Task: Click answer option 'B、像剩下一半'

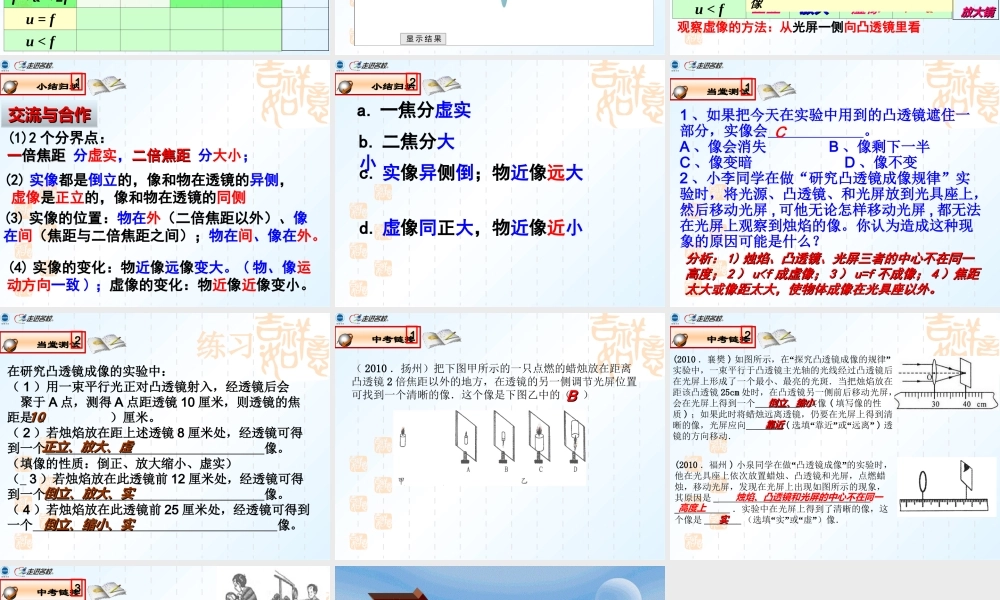Action: pos(879,147)
